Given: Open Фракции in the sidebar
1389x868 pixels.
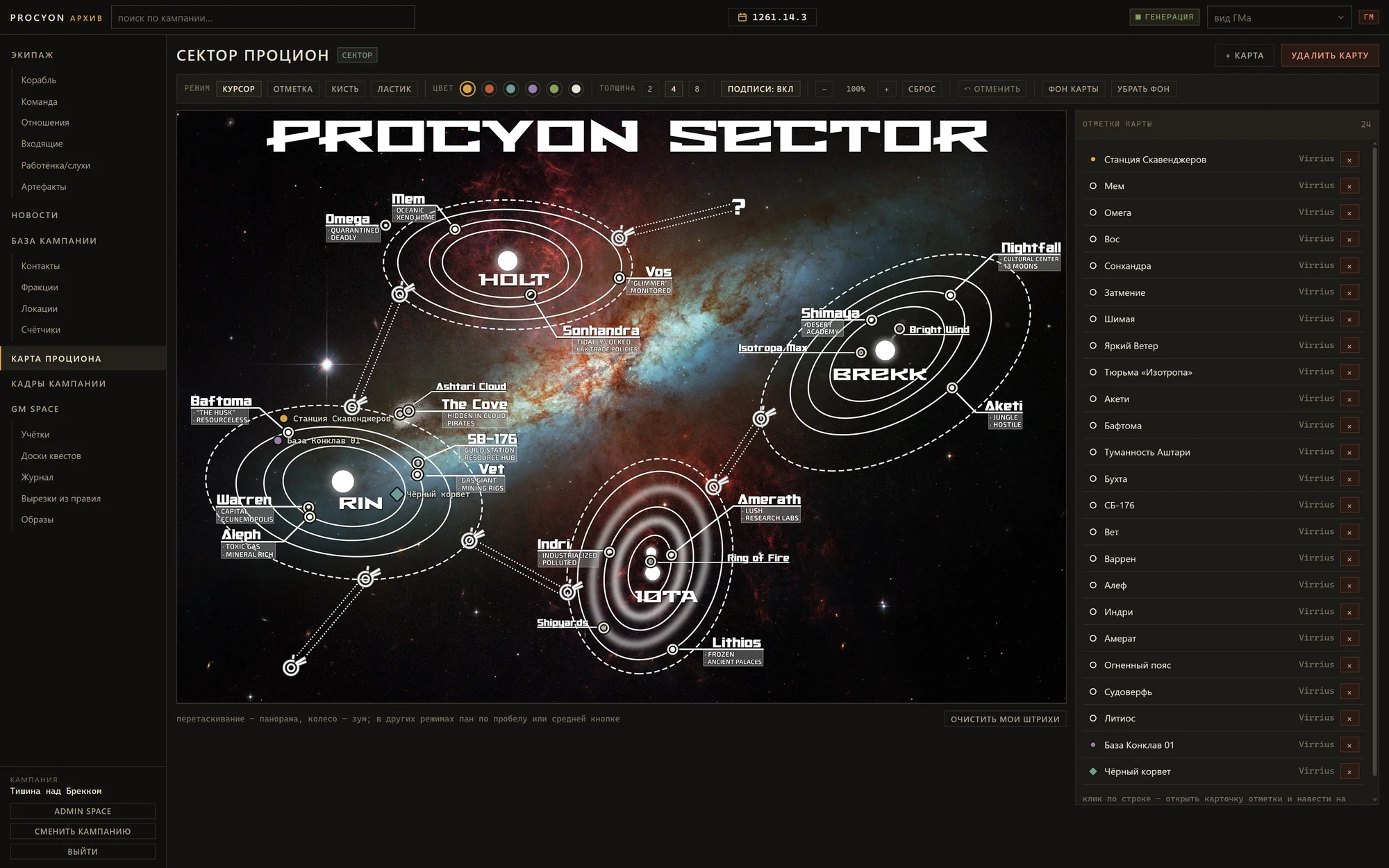Looking at the screenshot, I should pos(40,287).
